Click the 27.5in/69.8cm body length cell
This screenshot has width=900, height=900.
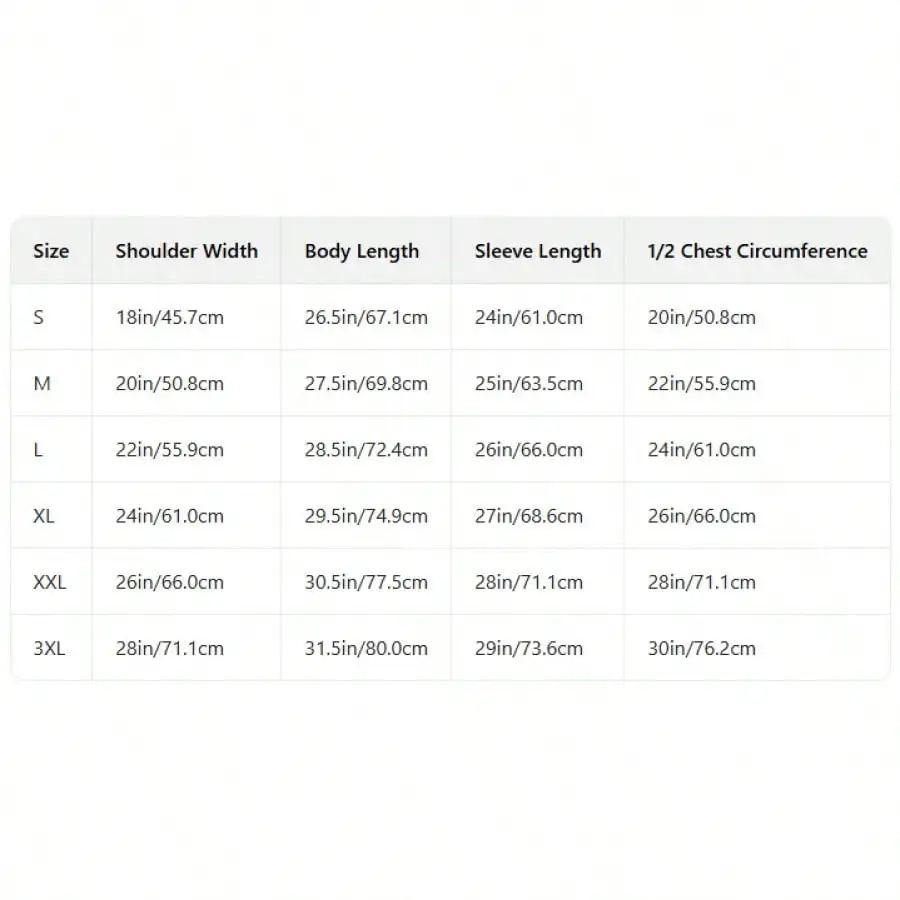(366, 383)
